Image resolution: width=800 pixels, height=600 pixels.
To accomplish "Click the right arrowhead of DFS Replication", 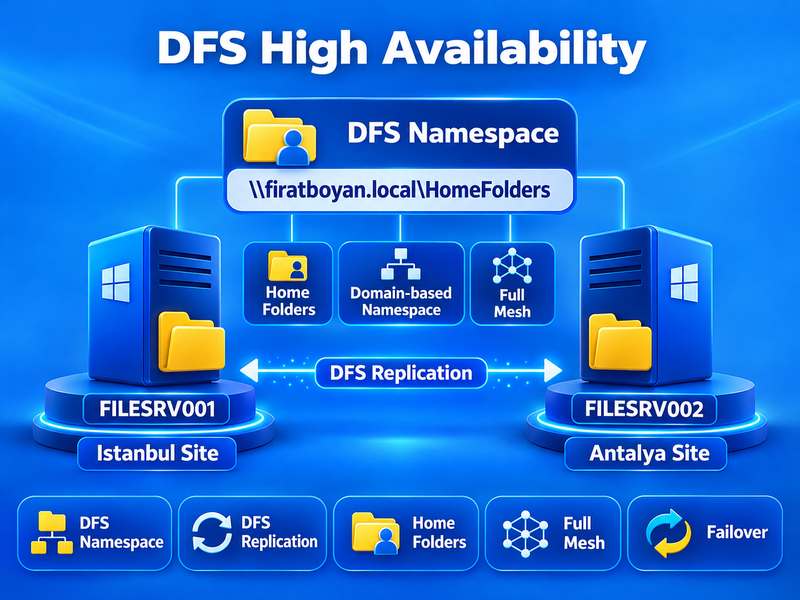I will pos(553,370).
